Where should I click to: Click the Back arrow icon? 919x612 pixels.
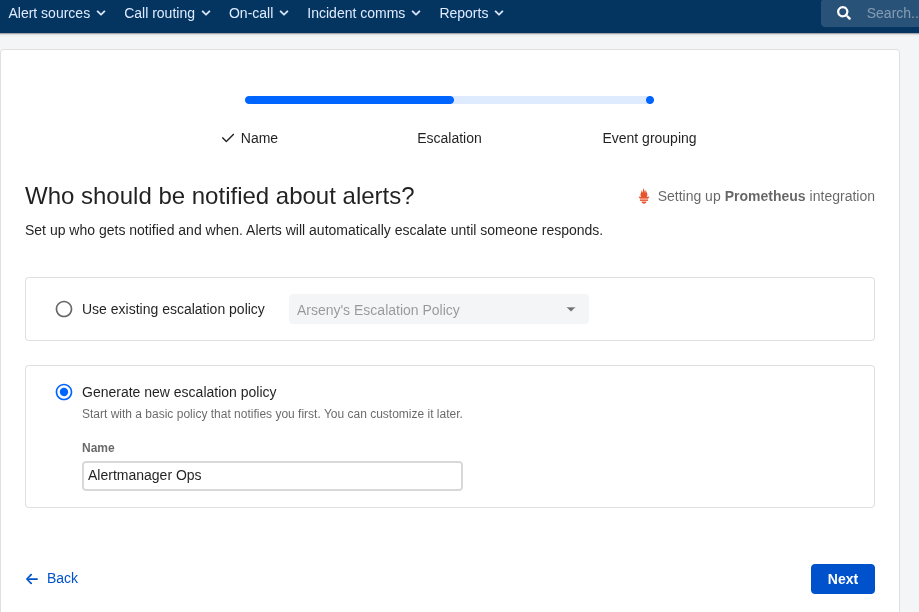[x=32, y=579]
